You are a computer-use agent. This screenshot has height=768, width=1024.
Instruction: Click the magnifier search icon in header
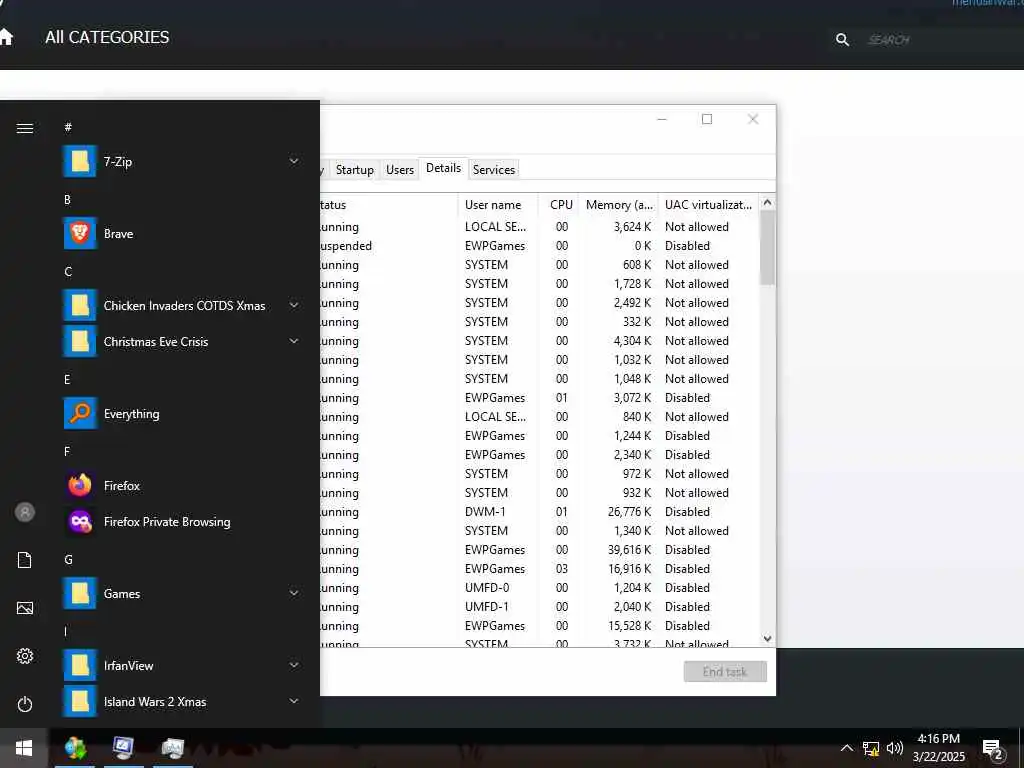(x=842, y=40)
